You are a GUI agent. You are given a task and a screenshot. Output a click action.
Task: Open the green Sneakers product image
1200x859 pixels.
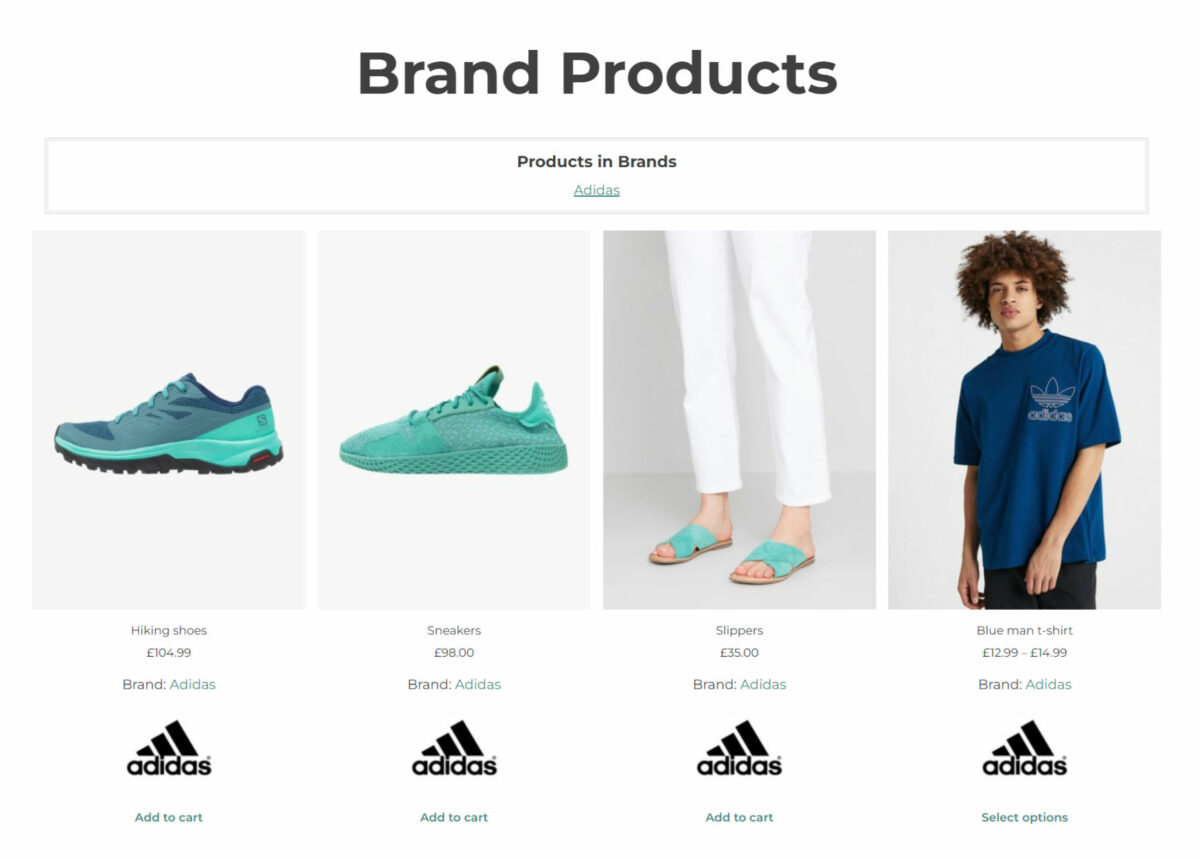[x=454, y=420]
